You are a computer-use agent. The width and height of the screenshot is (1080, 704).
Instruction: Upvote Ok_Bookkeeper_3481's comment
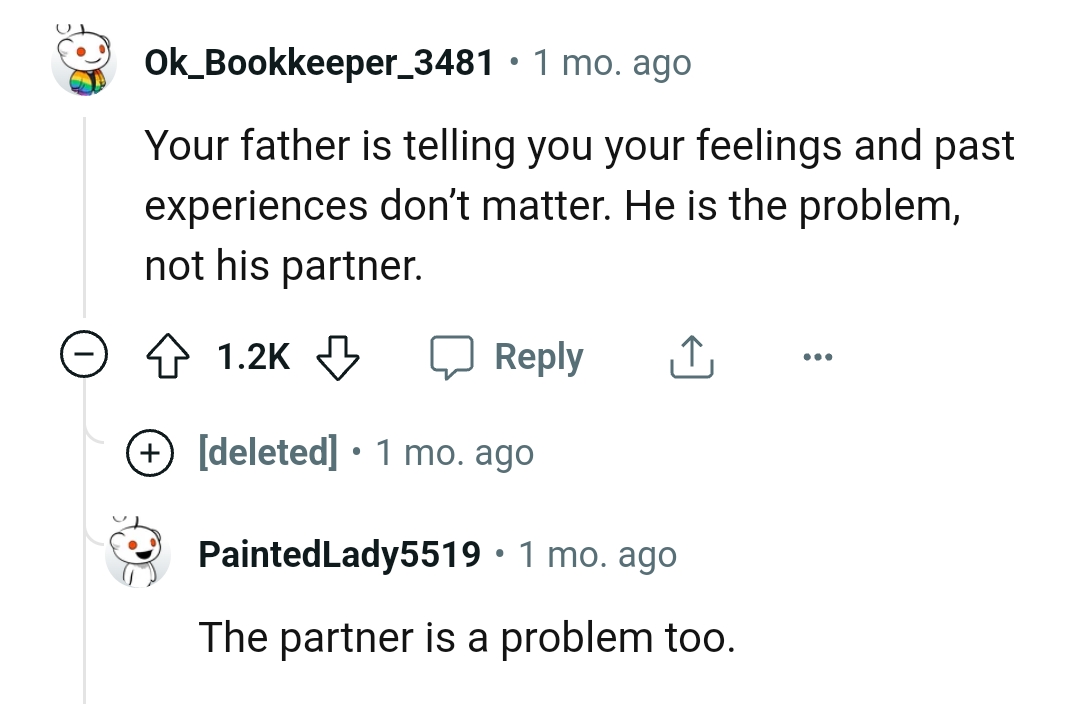pos(170,355)
